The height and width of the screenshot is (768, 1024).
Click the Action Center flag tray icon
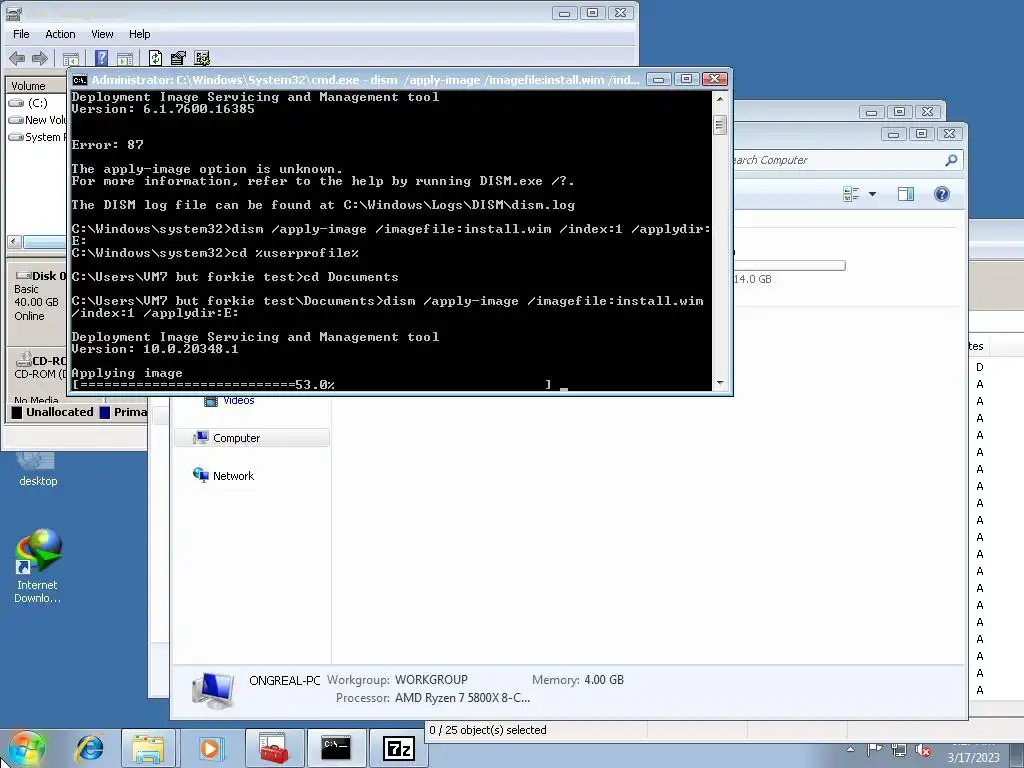(x=874, y=750)
